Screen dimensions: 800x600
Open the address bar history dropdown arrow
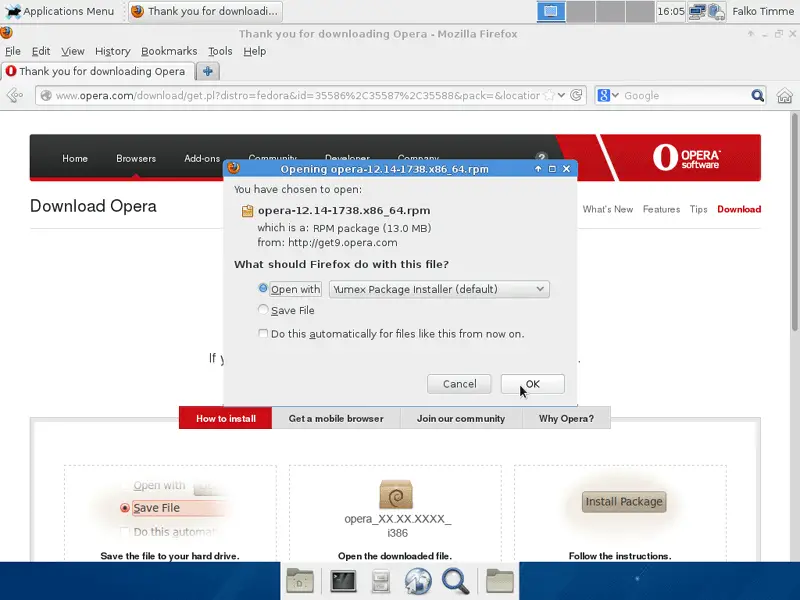(561, 95)
